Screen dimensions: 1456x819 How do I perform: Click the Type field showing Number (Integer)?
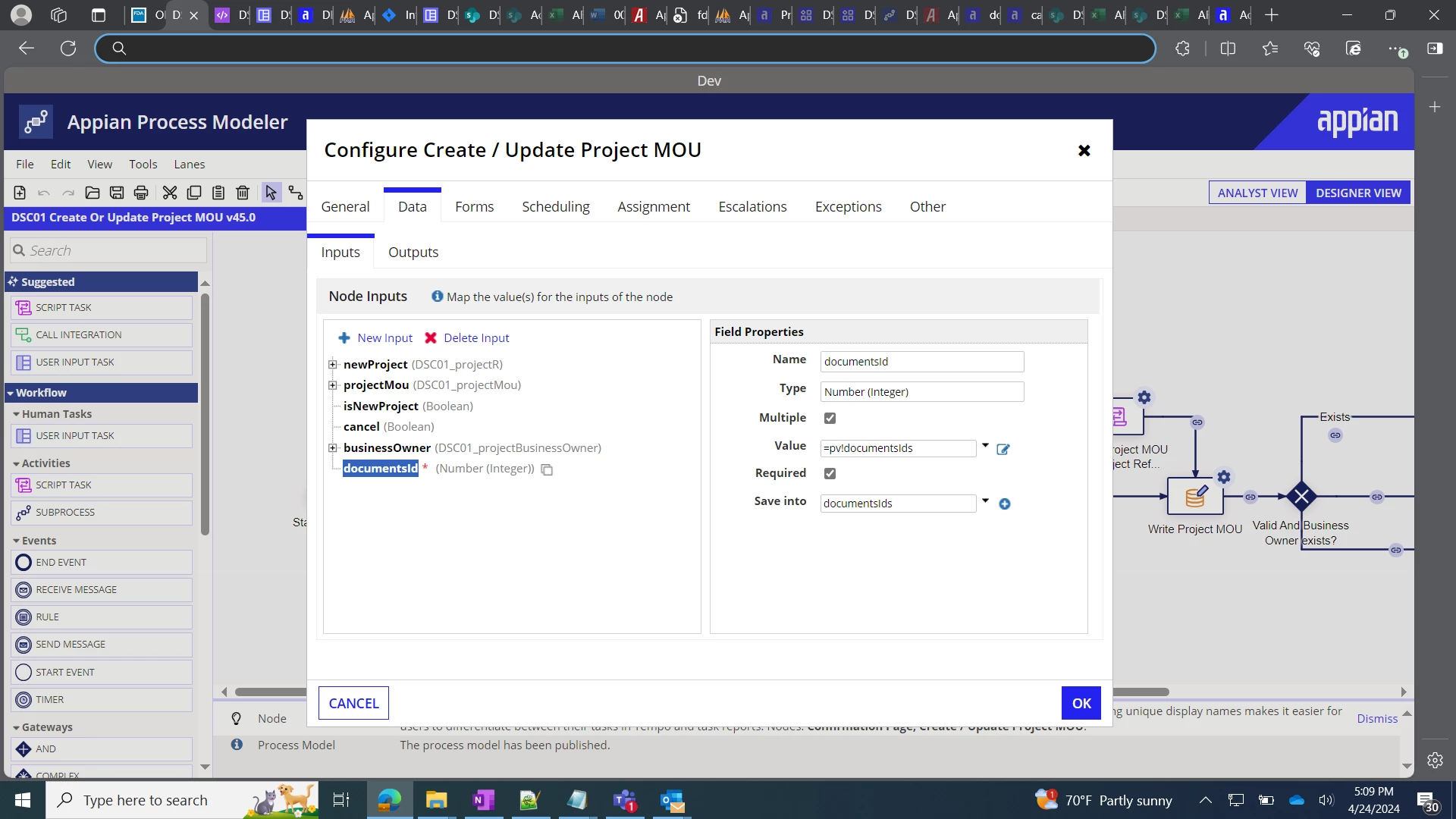[922, 392]
